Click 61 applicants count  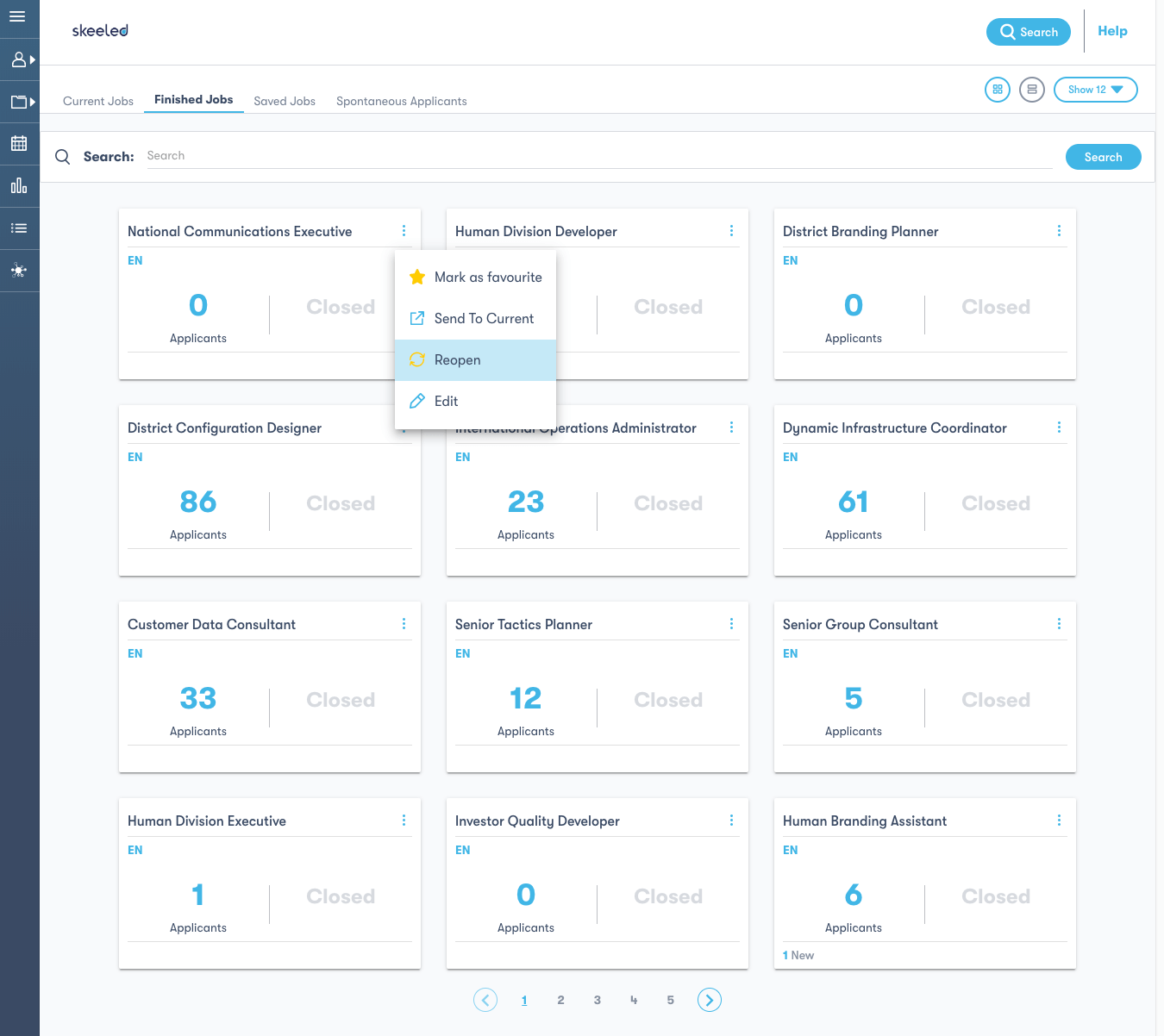pos(854,502)
